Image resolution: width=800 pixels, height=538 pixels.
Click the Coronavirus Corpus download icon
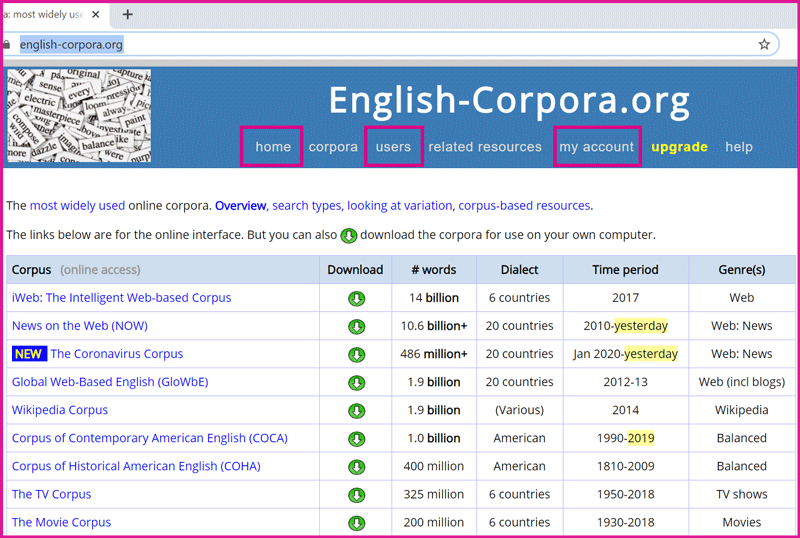pyautogui.click(x=356, y=354)
